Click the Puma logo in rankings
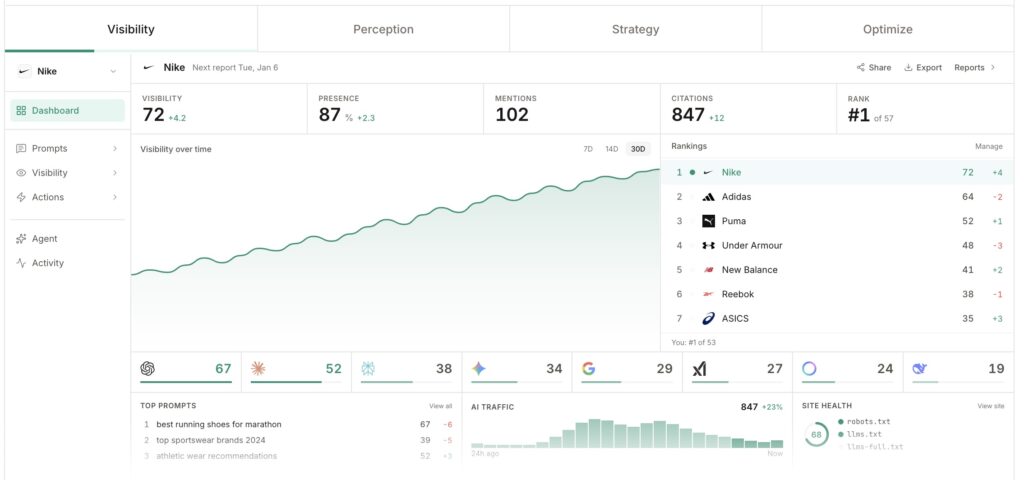1024x480 pixels. (x=708, y=221)
